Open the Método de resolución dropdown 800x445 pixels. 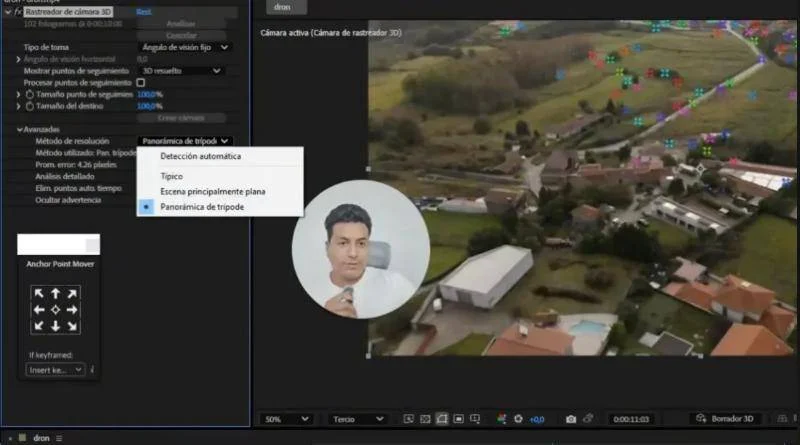click(184, 141)
